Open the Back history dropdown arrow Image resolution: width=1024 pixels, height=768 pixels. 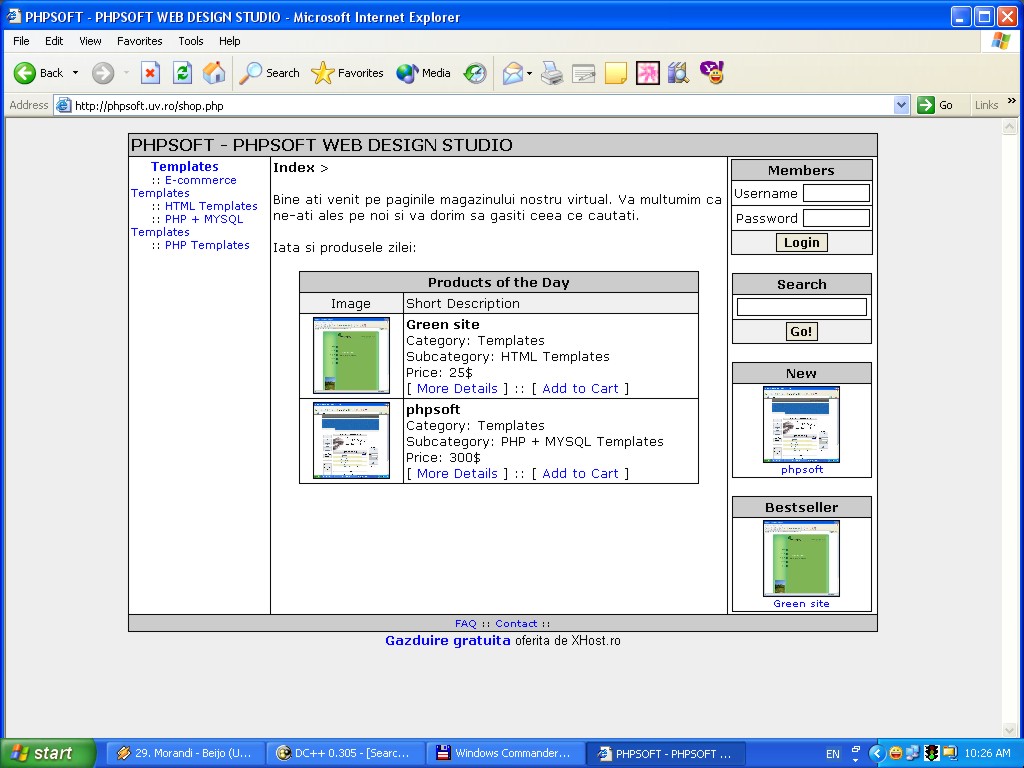pos(75,73)
